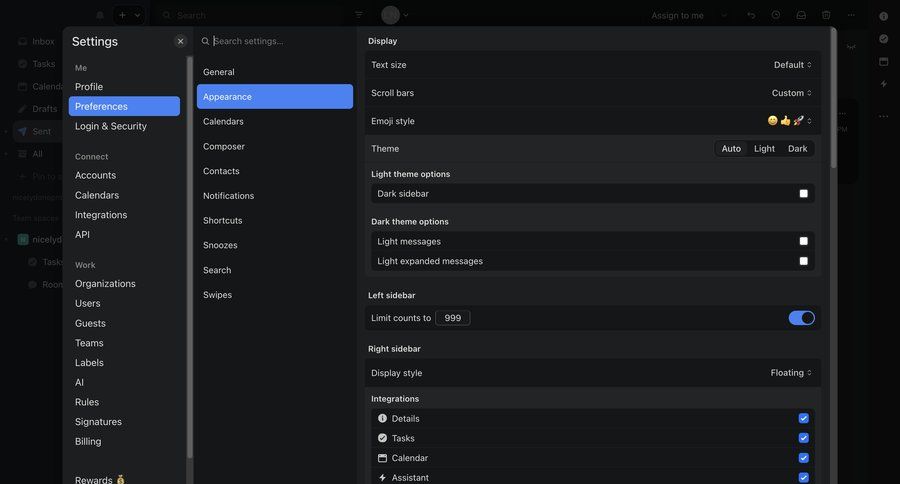Open the Emoji style dropdown
Screen dimensions: 900x484
click(x=790, y=121)
